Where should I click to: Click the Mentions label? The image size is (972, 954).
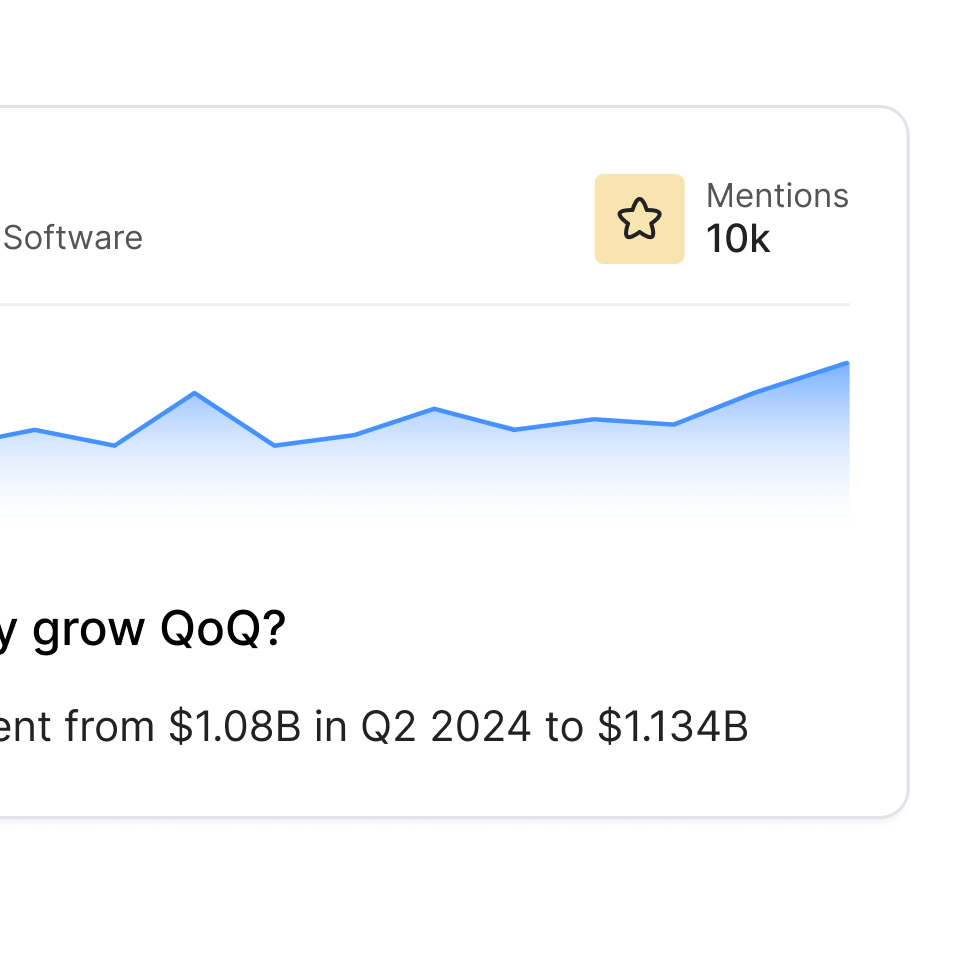pos(777,196)
